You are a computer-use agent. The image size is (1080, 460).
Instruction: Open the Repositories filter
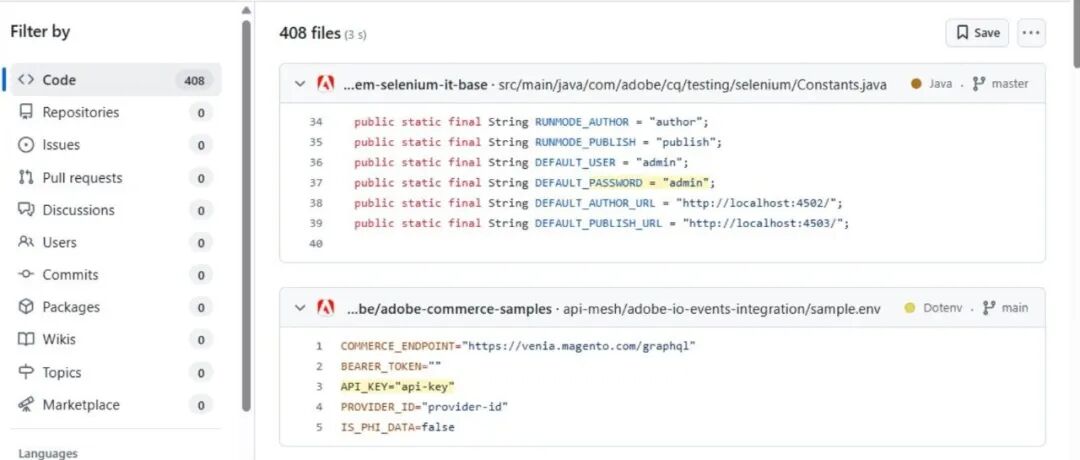116,112
